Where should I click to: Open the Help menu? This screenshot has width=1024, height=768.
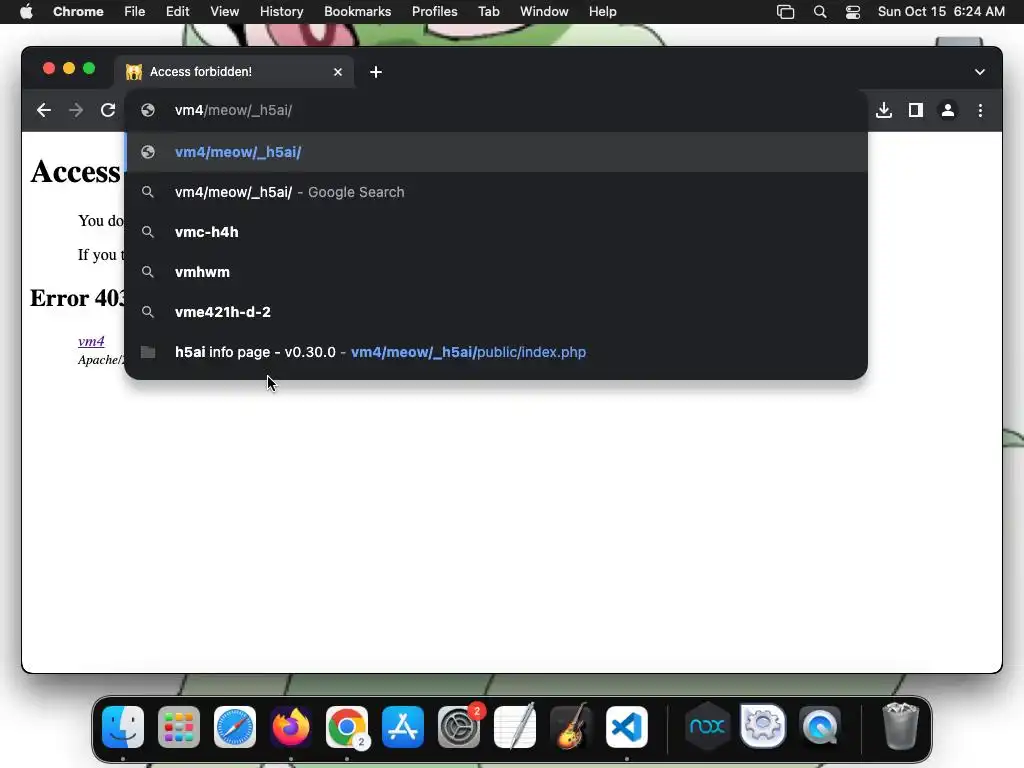602,12
